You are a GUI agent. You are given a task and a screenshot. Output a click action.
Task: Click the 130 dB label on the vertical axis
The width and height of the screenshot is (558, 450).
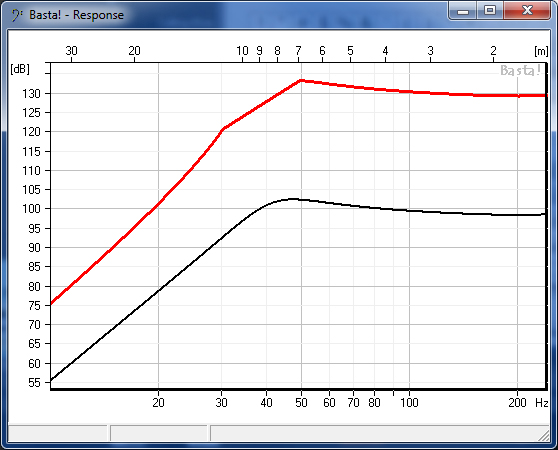coord(31,94)
